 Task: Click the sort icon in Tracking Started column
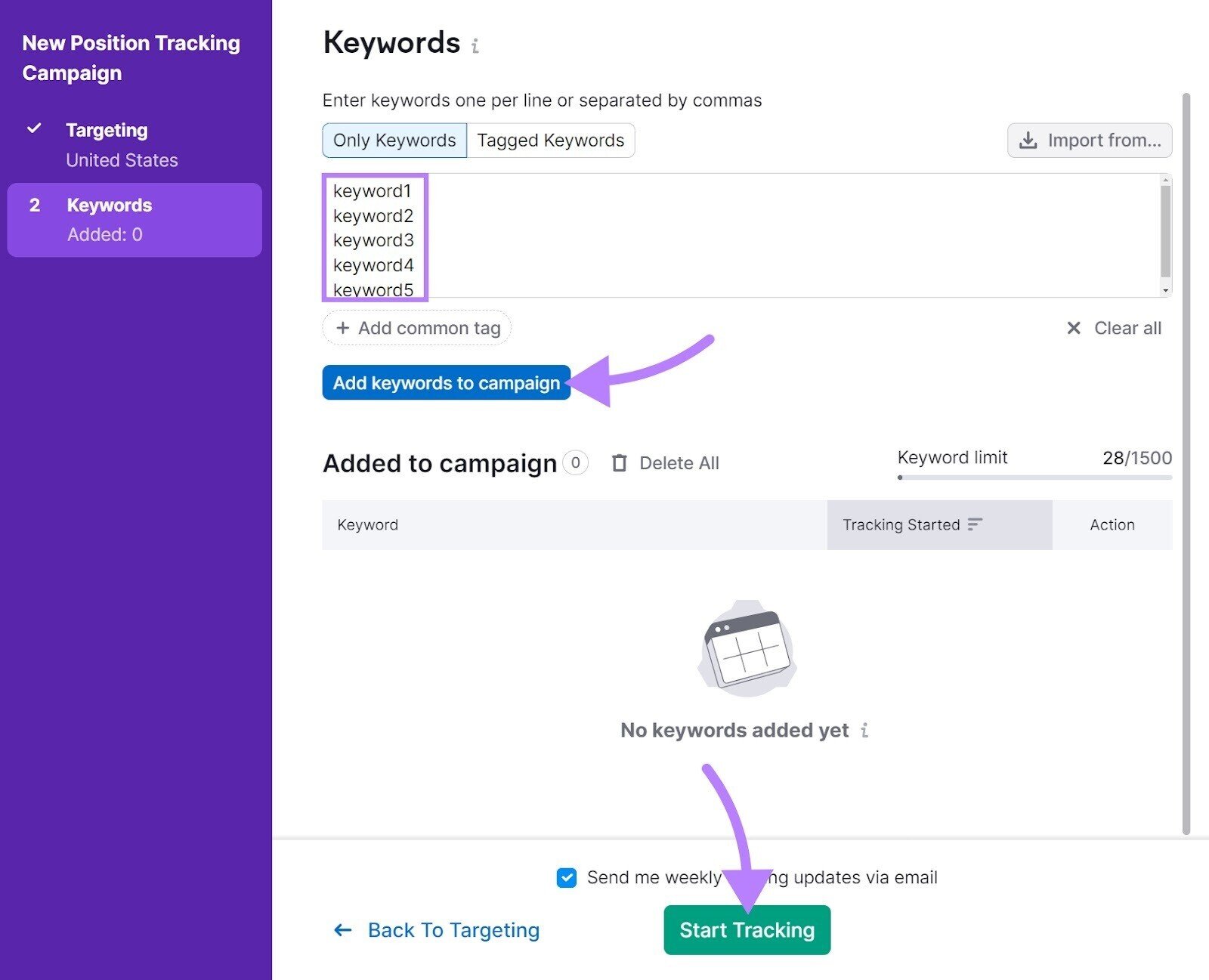[976, 524]
